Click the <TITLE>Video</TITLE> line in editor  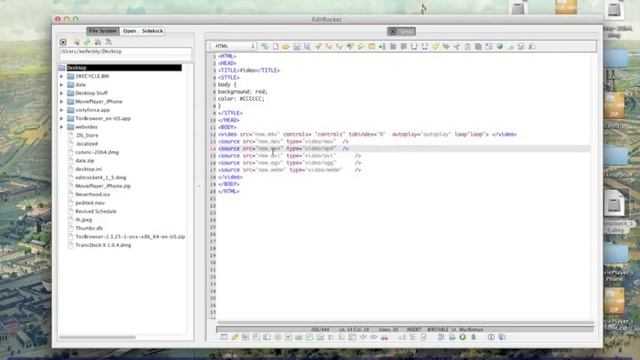[249, 71]
